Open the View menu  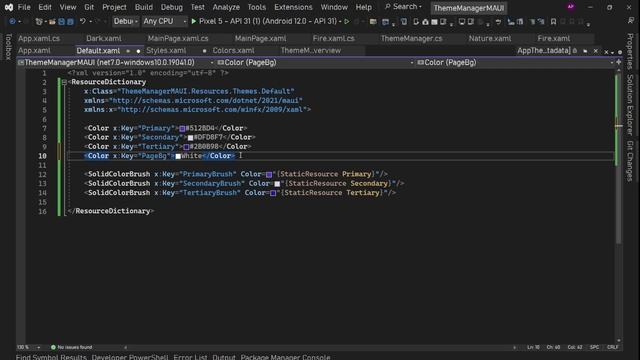pos(68,7)
